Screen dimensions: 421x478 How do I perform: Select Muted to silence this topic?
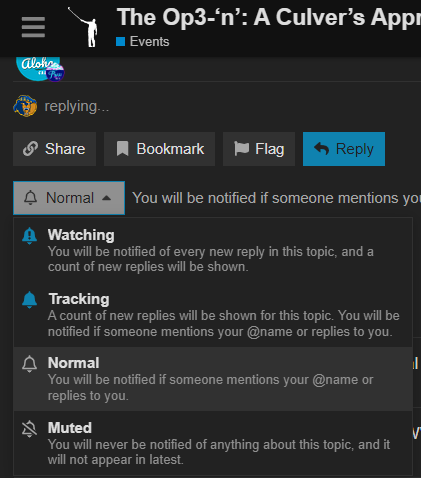tap(213, 443)
